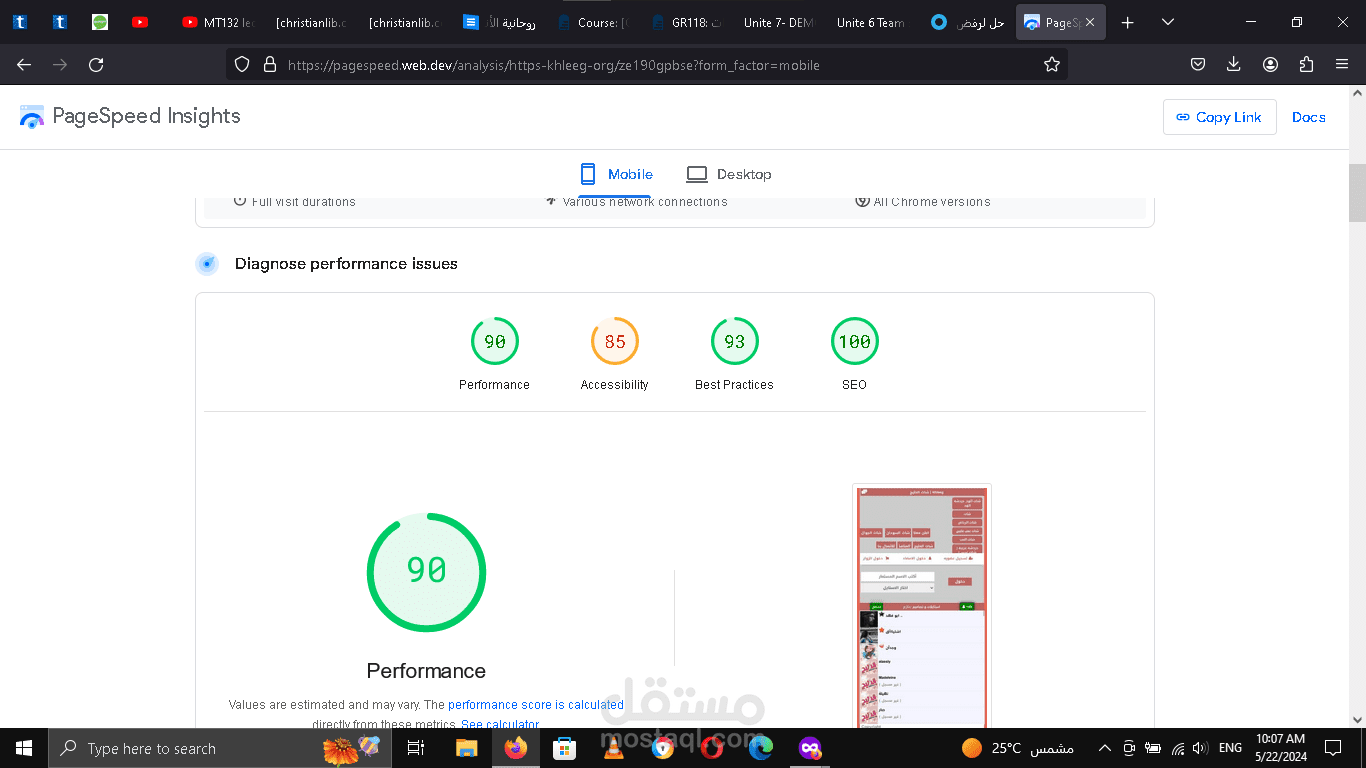List all tabs dropdown arrow

pyautogui.click(x=1168, y=23)
